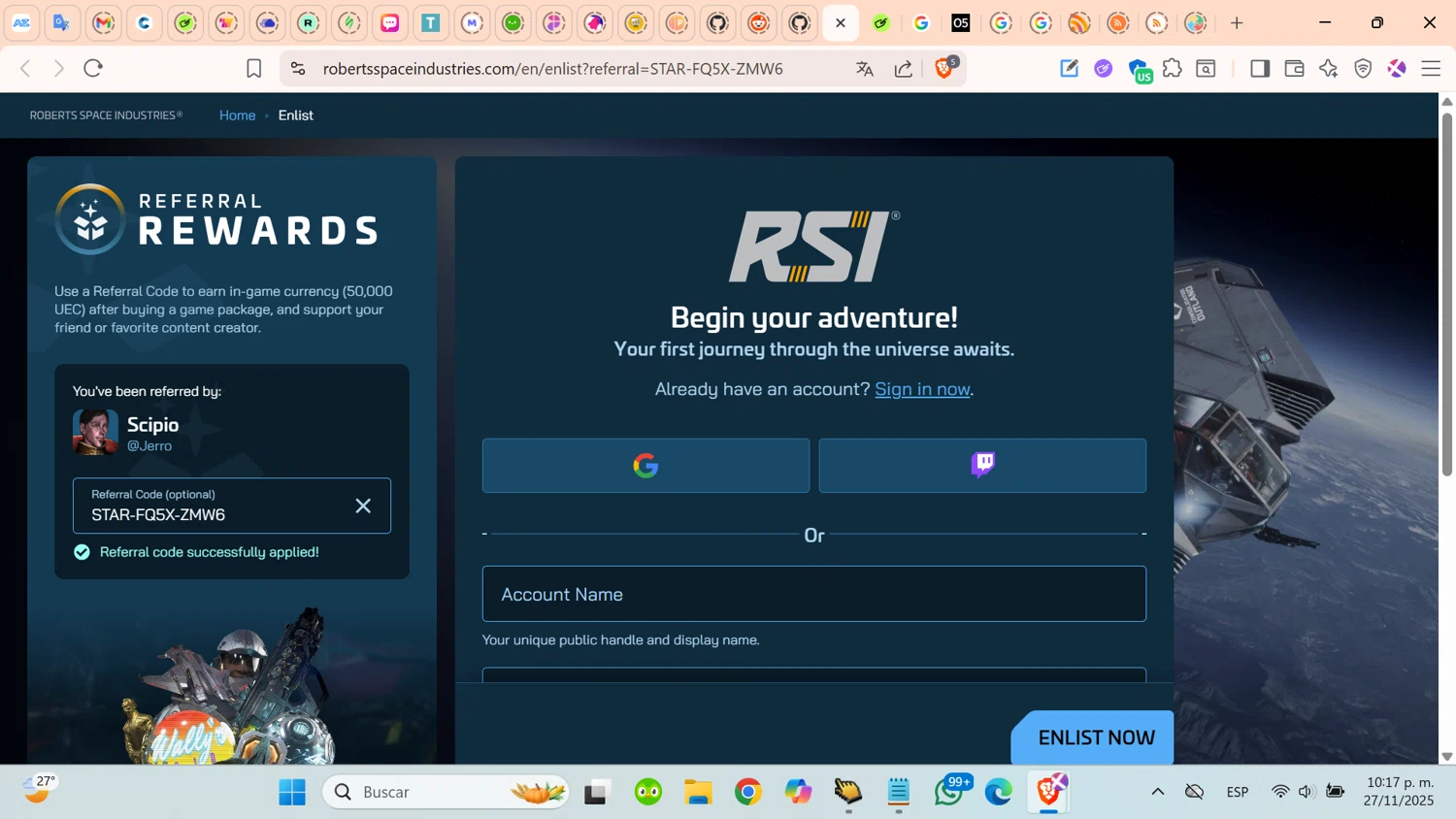Open Brave VPN shield icon
Image resolution: width=1456 pixels, height=819 pixels.
tap(1363, 68)
